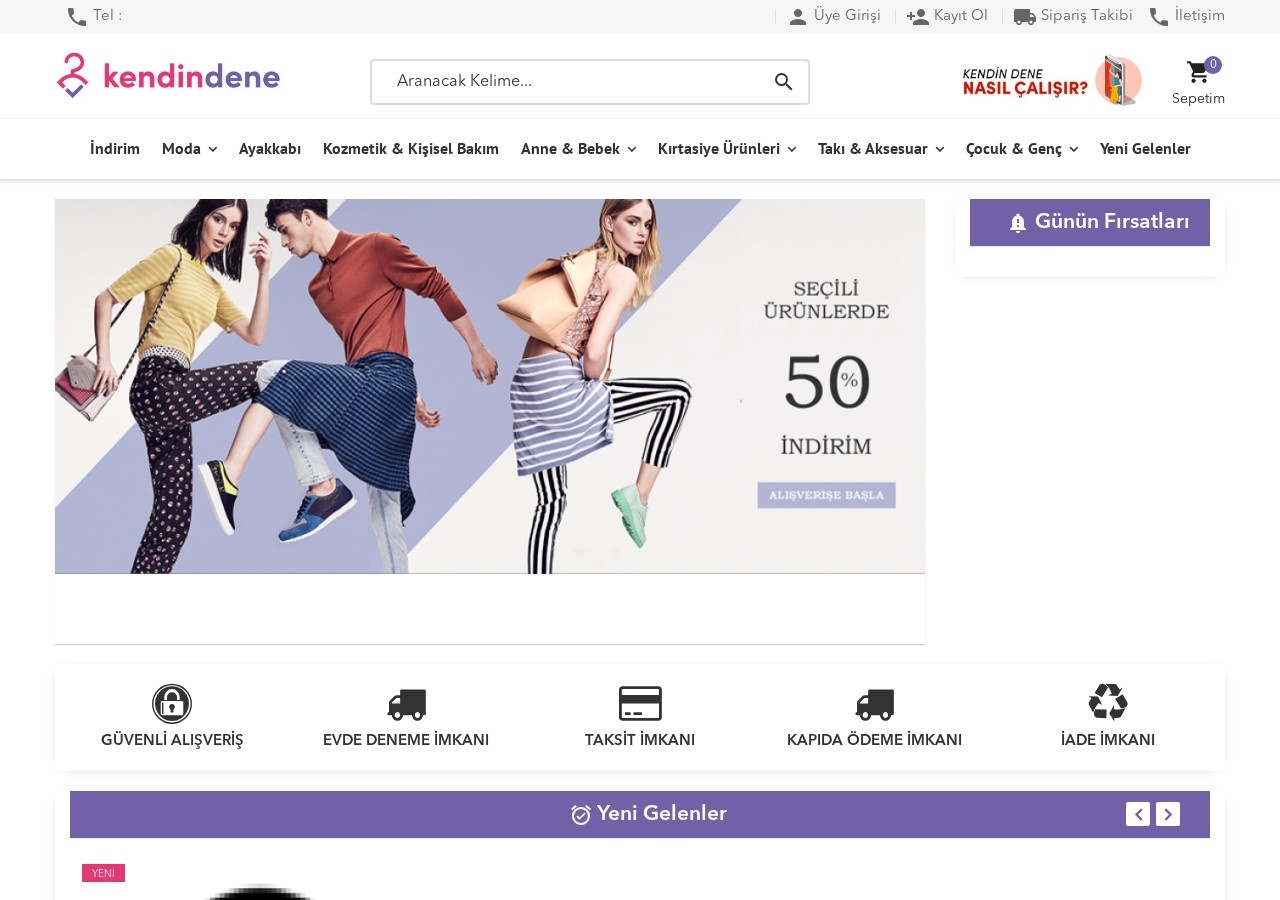Click the Kapıda Ödeme İmkanı truck icon
Viewport: 1280px width, 900px height.
[874, 704]
